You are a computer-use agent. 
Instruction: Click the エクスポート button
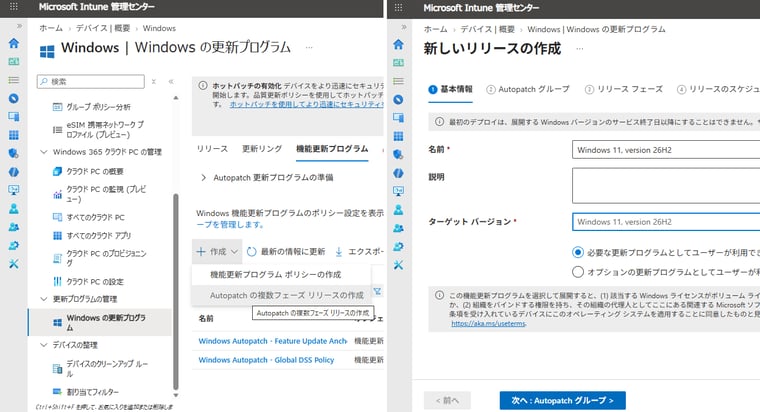tap(359, 252)
